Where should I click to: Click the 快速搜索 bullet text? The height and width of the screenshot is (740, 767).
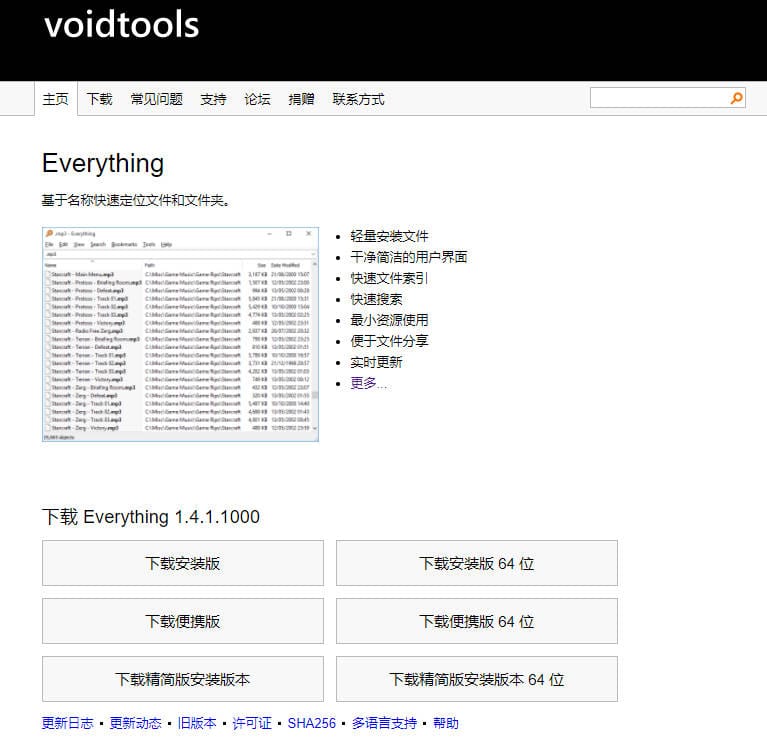click(x=376, y=299)
